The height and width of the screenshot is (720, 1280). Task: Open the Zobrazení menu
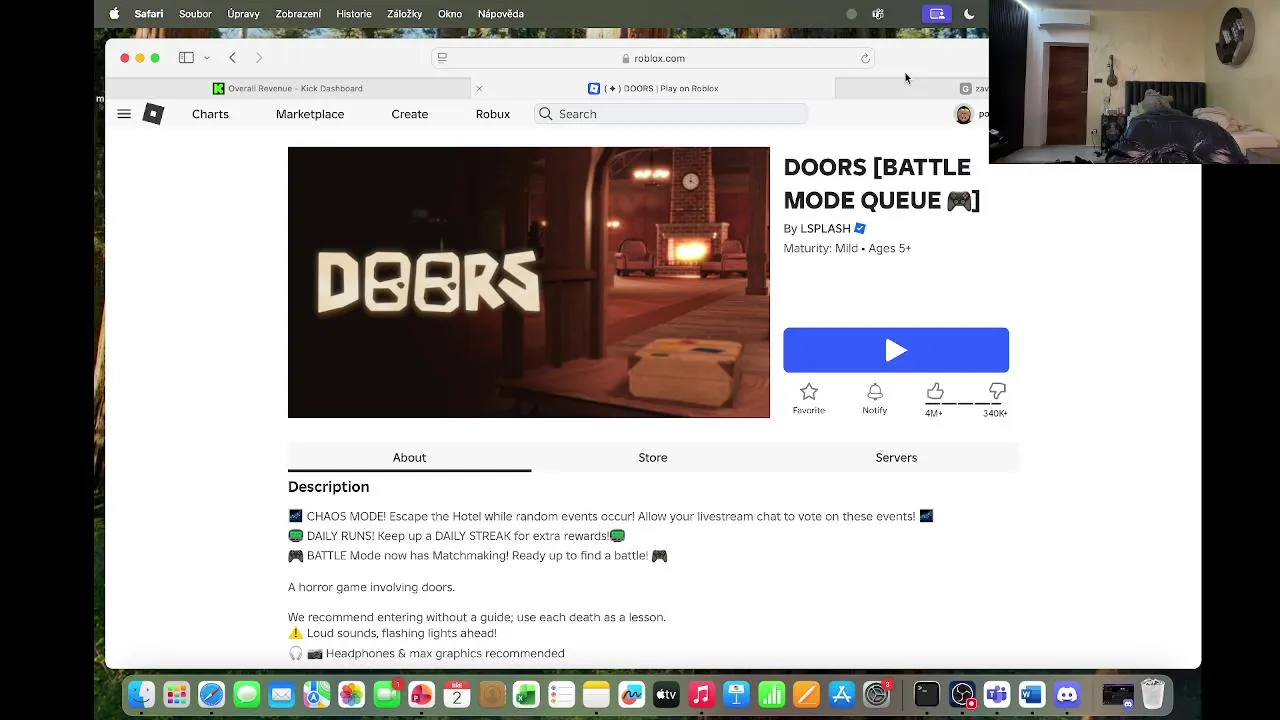click(x=298, y=14)
